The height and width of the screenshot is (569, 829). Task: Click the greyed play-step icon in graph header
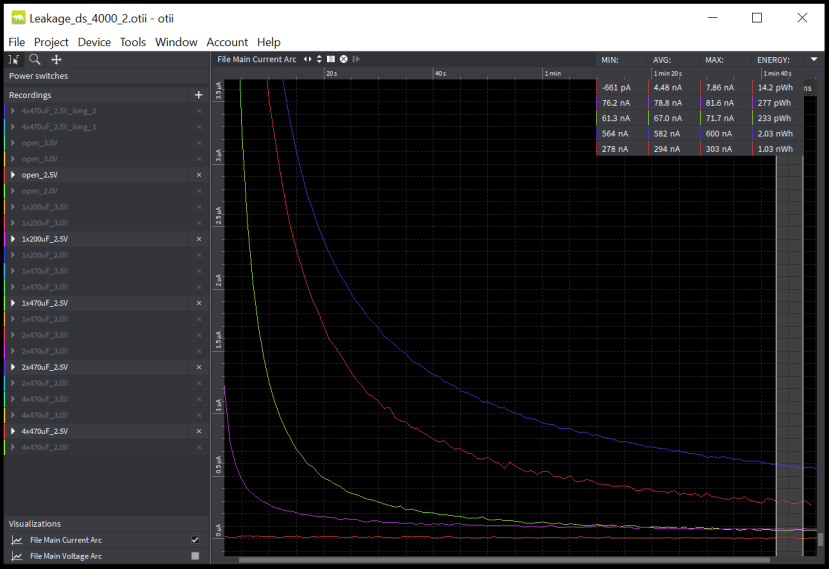tap(356, 59)
